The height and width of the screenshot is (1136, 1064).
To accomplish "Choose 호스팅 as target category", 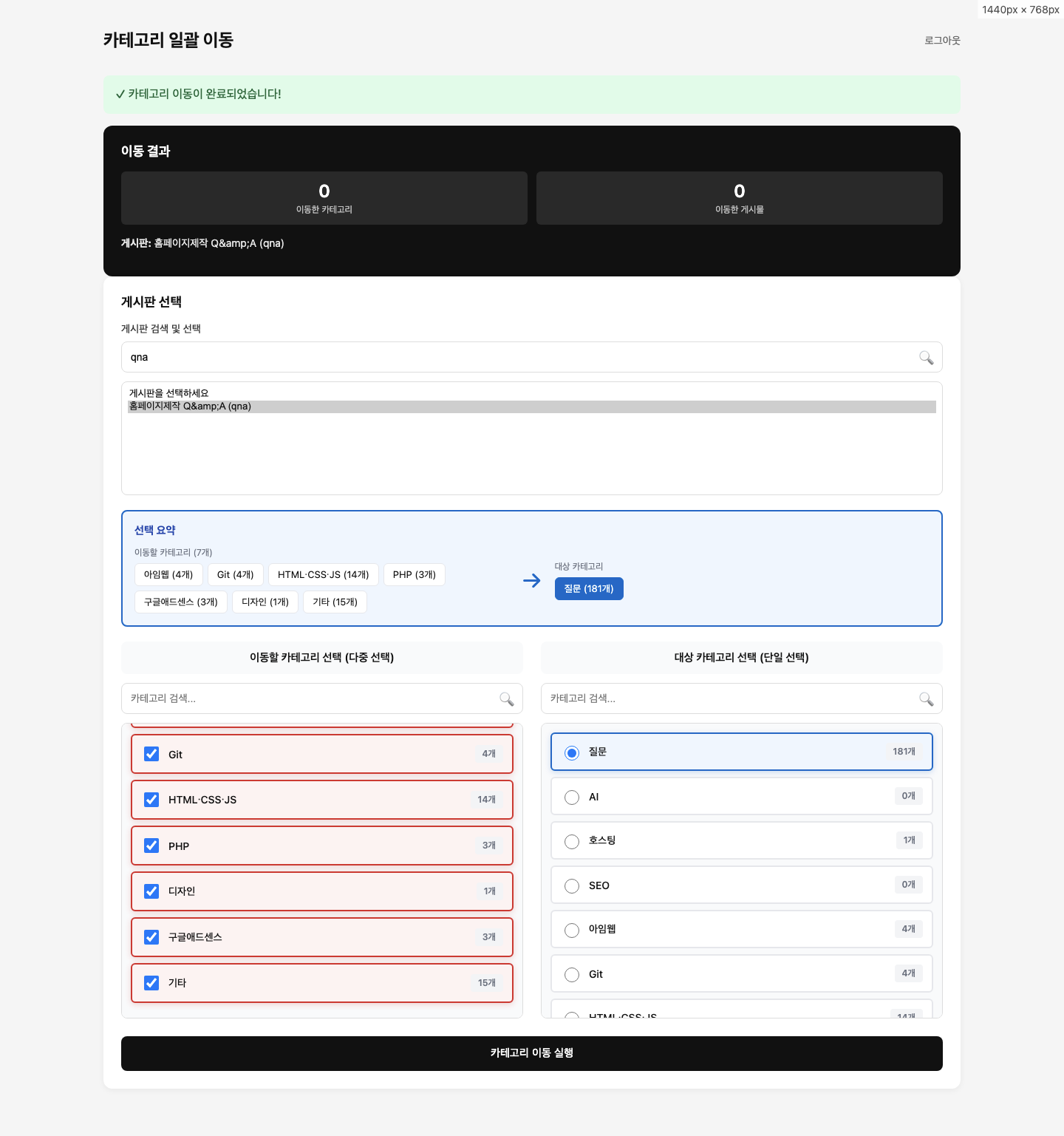I will 572,842.
